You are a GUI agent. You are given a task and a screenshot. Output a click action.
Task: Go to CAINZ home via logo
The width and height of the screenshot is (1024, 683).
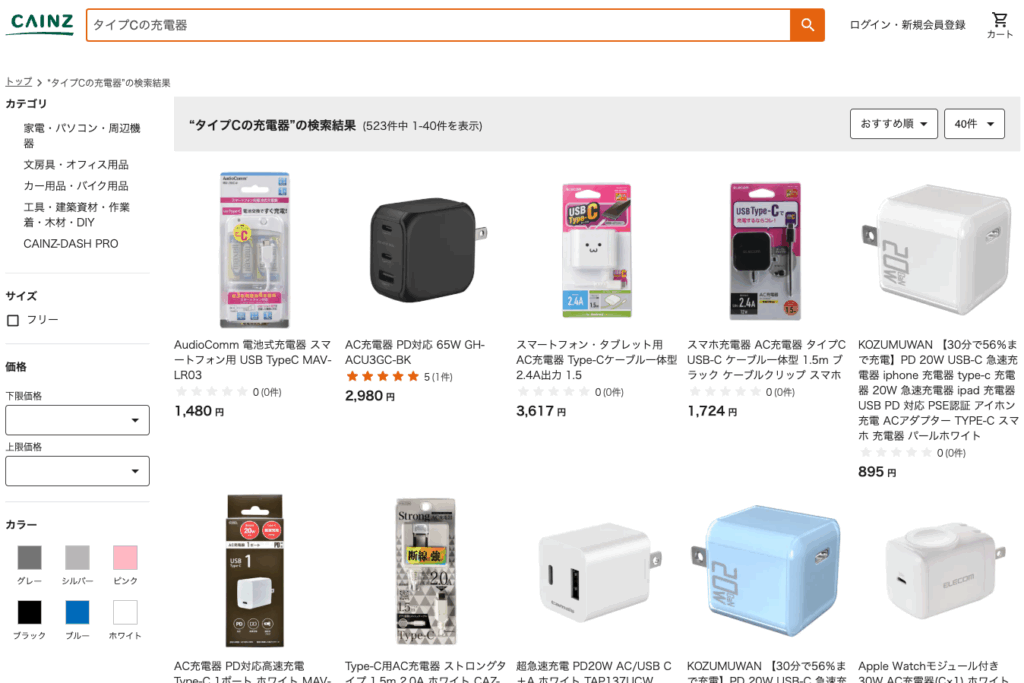point(40,24)
